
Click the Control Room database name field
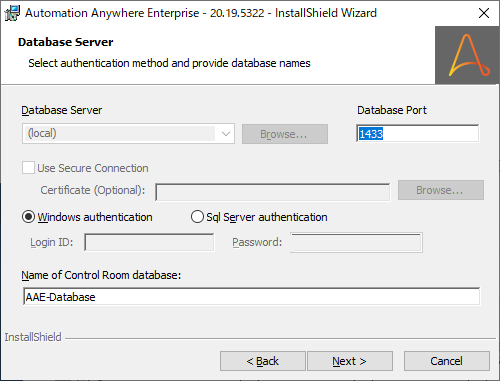coord(252,296)
